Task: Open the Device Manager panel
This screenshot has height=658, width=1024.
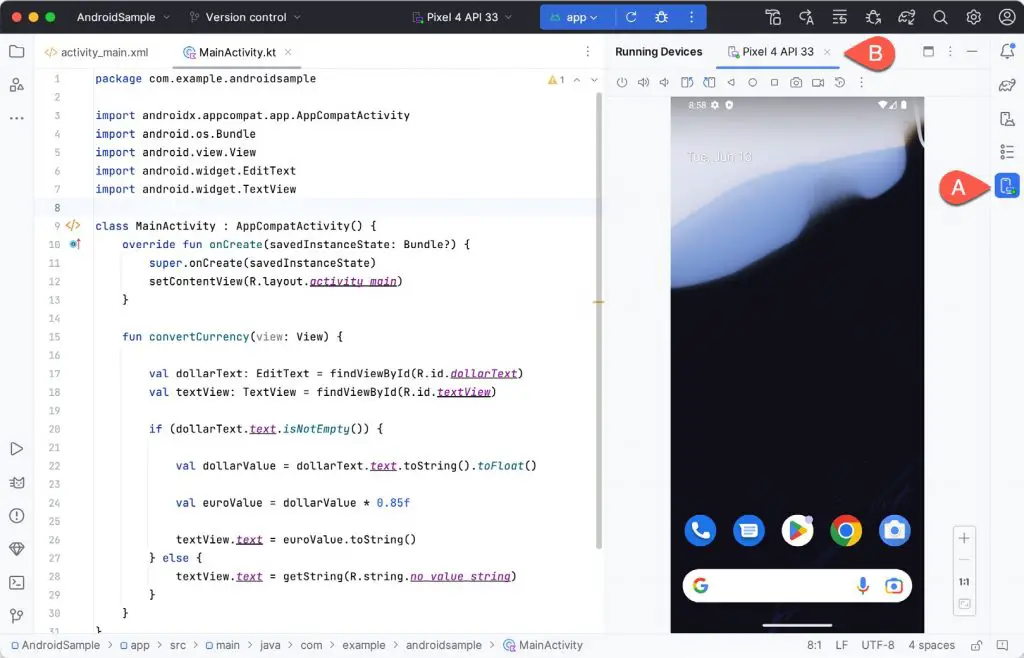Action: (1007, 185)
